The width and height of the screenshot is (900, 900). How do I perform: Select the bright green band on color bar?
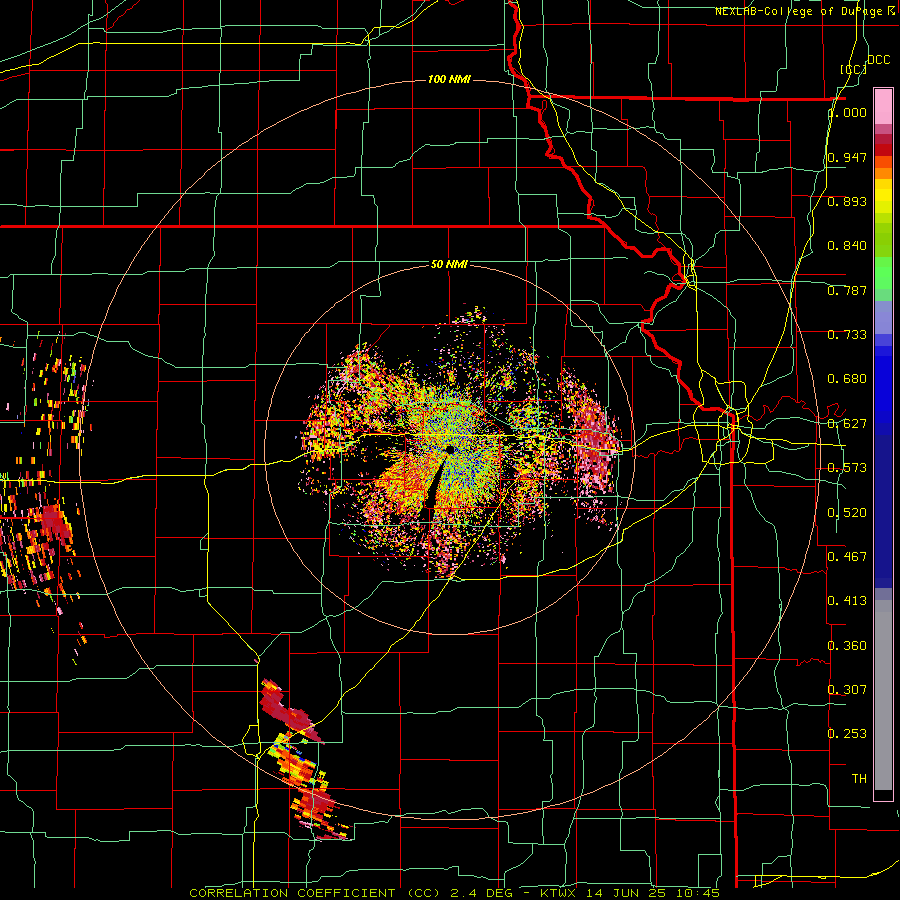tap(883, 273)
